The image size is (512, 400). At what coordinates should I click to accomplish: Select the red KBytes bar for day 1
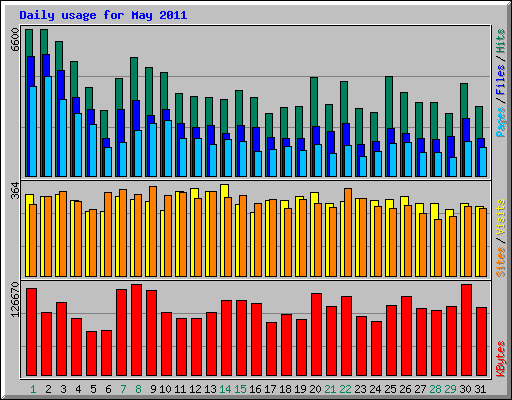[x=31, y=332]
